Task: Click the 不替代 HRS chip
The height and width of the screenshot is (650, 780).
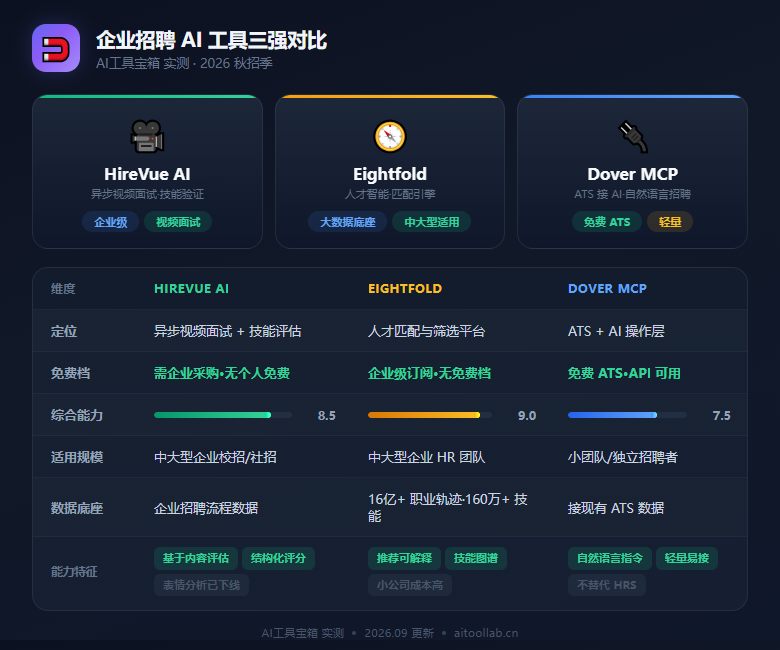Action: (x=607, y=585)
